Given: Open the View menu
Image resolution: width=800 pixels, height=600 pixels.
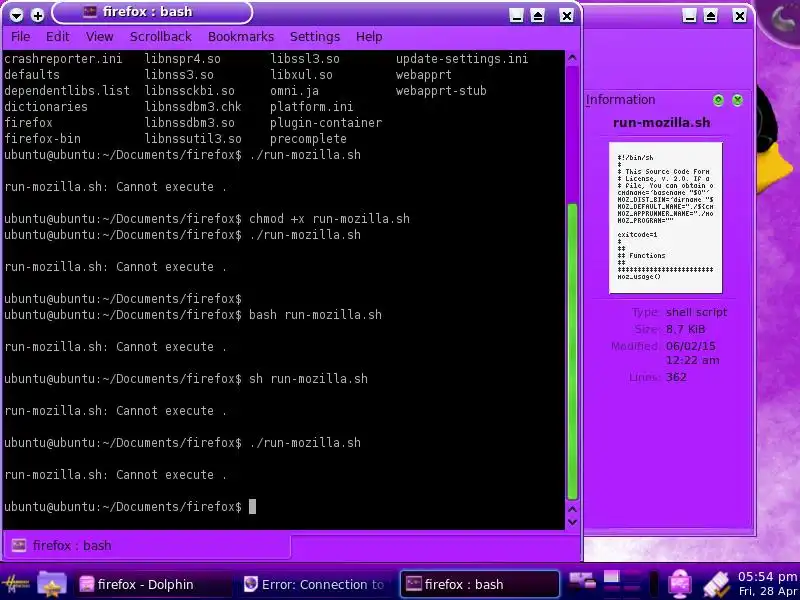Looking at the screenshot, I should (x=99, y=37).
